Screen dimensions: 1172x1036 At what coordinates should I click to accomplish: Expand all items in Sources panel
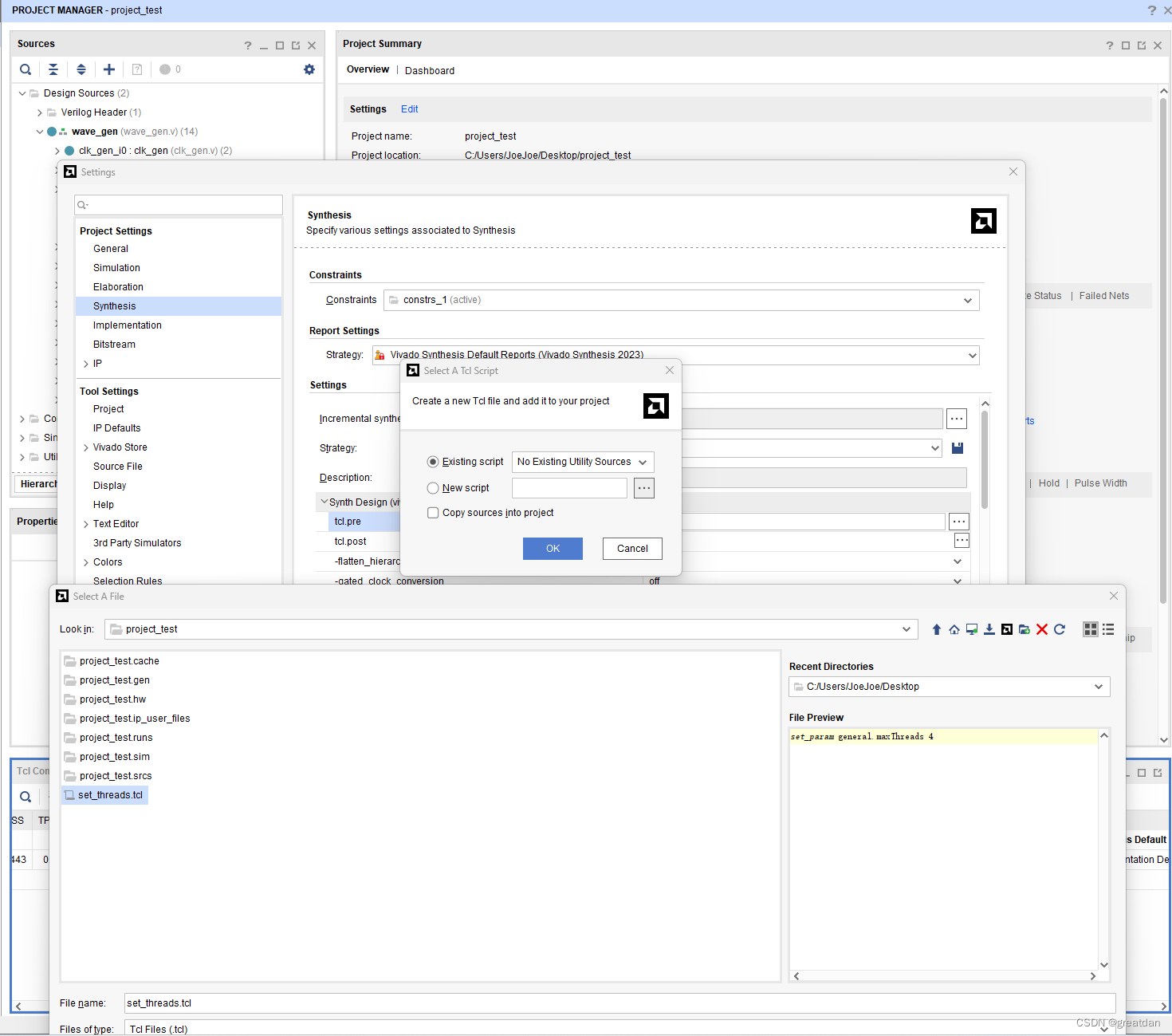(x=81, y=69)
